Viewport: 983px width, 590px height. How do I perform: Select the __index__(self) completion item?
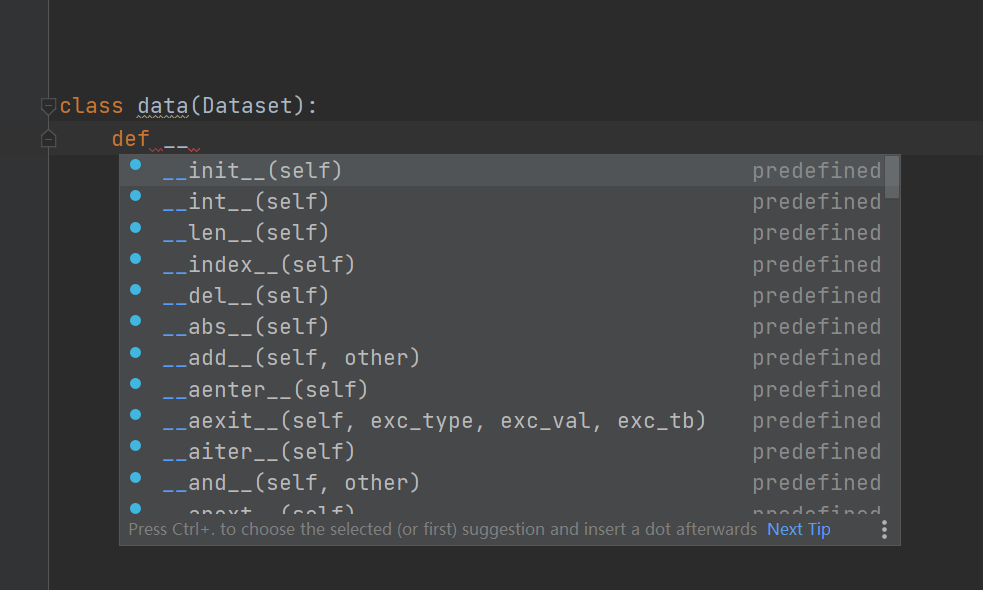click(x=259, y=265)
